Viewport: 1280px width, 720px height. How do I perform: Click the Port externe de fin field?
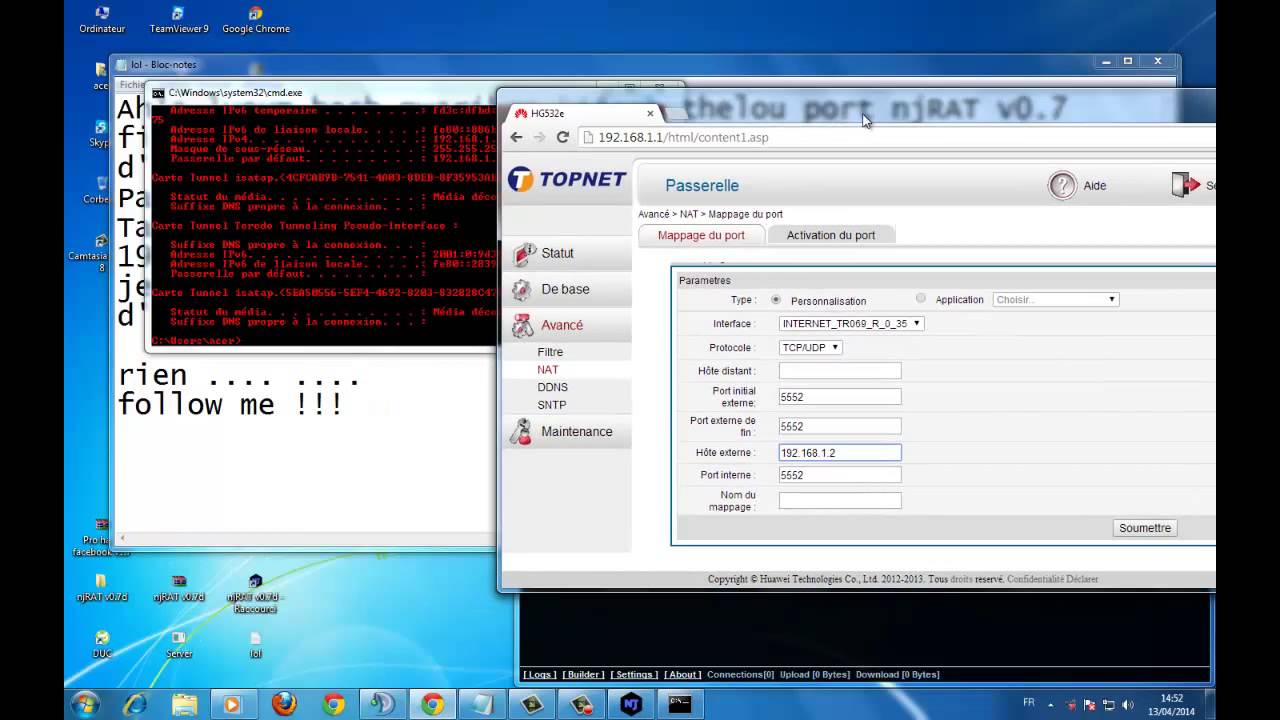840,426
